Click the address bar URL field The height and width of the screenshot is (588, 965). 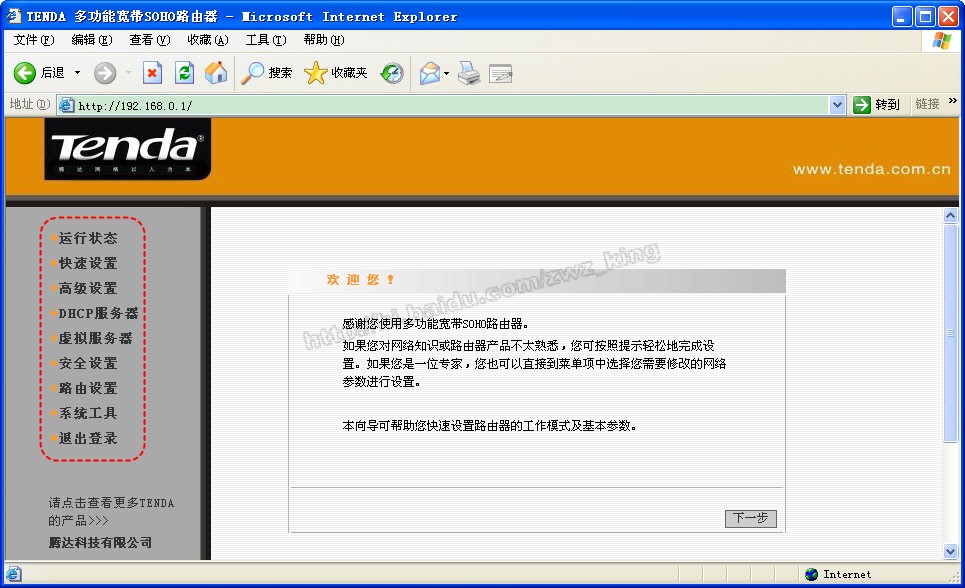tap(450, 105)
